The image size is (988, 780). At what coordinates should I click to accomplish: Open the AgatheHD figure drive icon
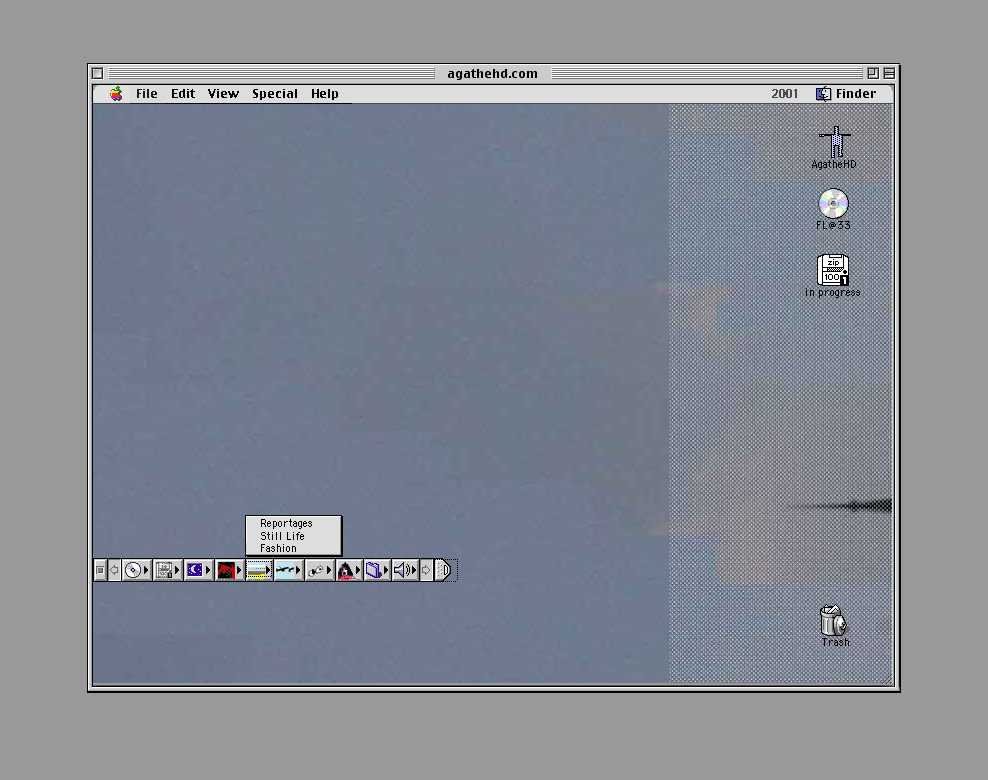coord(835,142)
